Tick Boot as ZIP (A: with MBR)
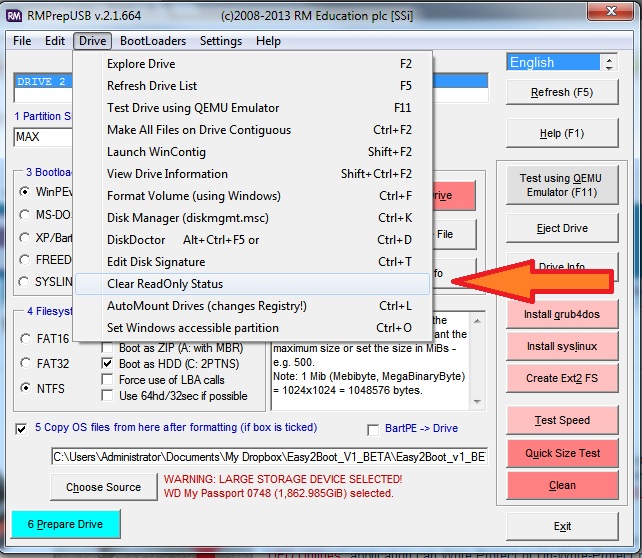 [x=107, y=348]
